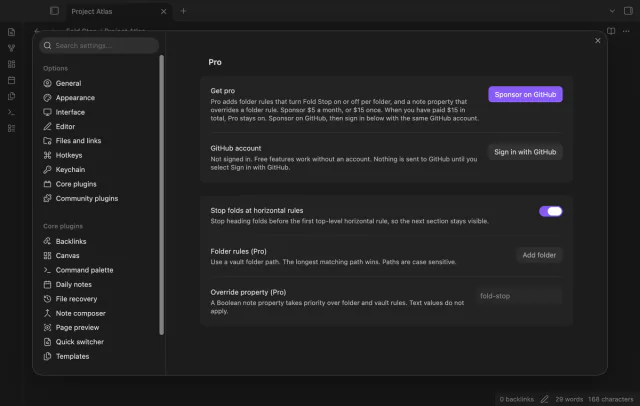Click the navigate back arrow

click(x=37, y=31)
